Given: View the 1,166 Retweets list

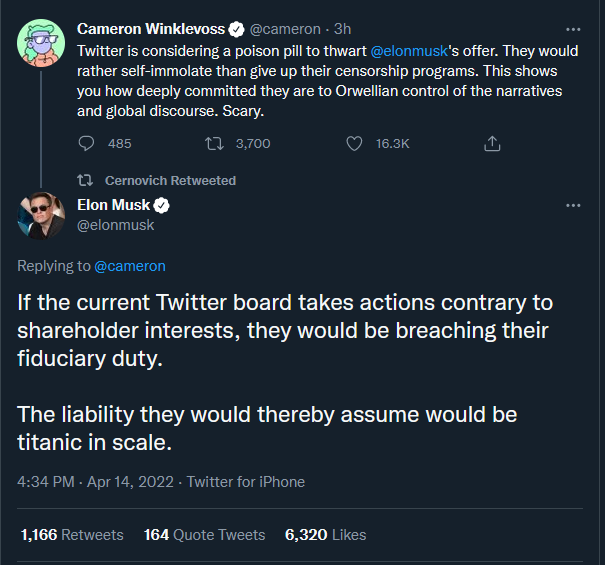Looking at the screenshot, I should coord(72,535).
